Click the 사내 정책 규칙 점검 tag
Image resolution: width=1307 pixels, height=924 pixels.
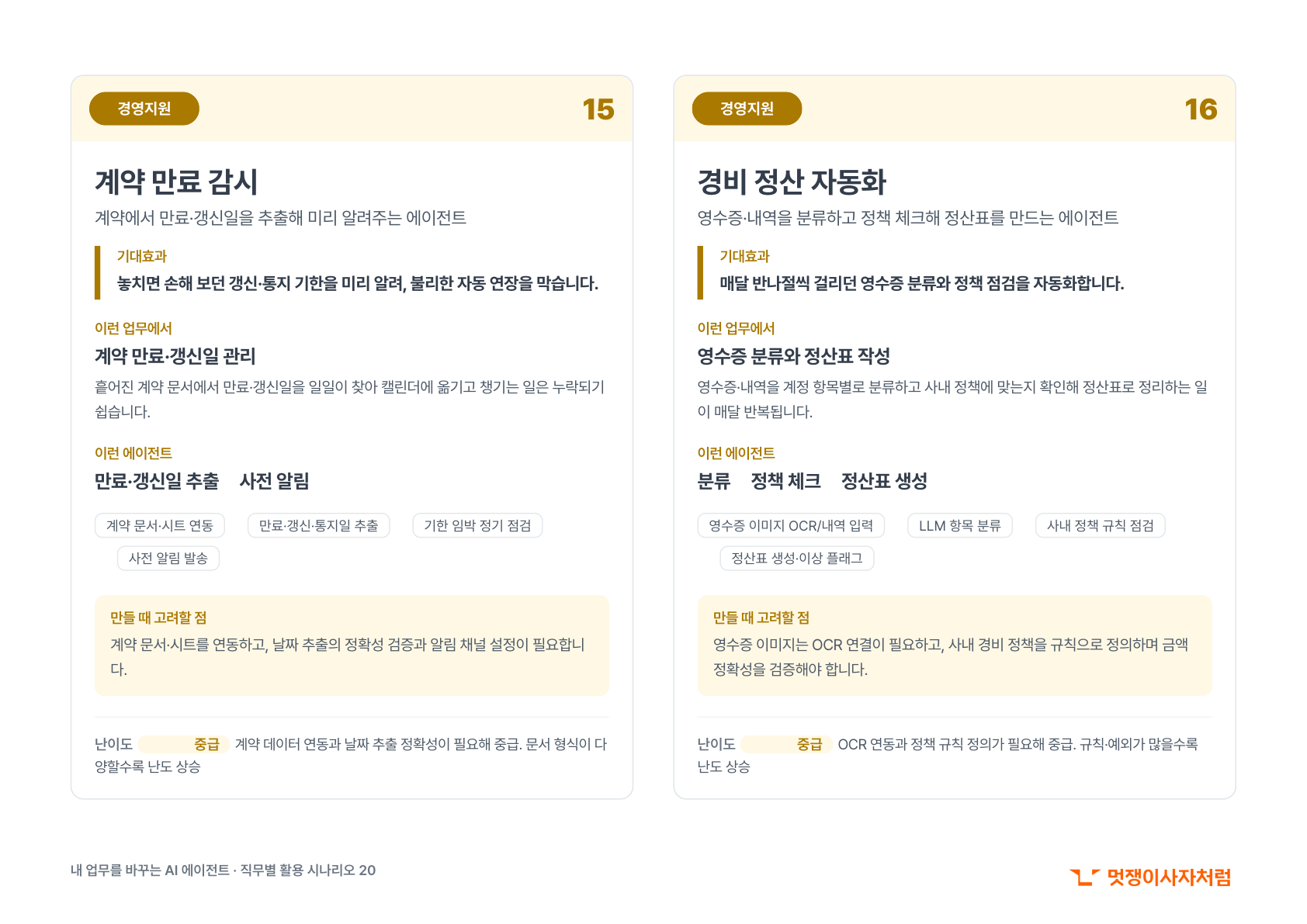click(1101, 525)
